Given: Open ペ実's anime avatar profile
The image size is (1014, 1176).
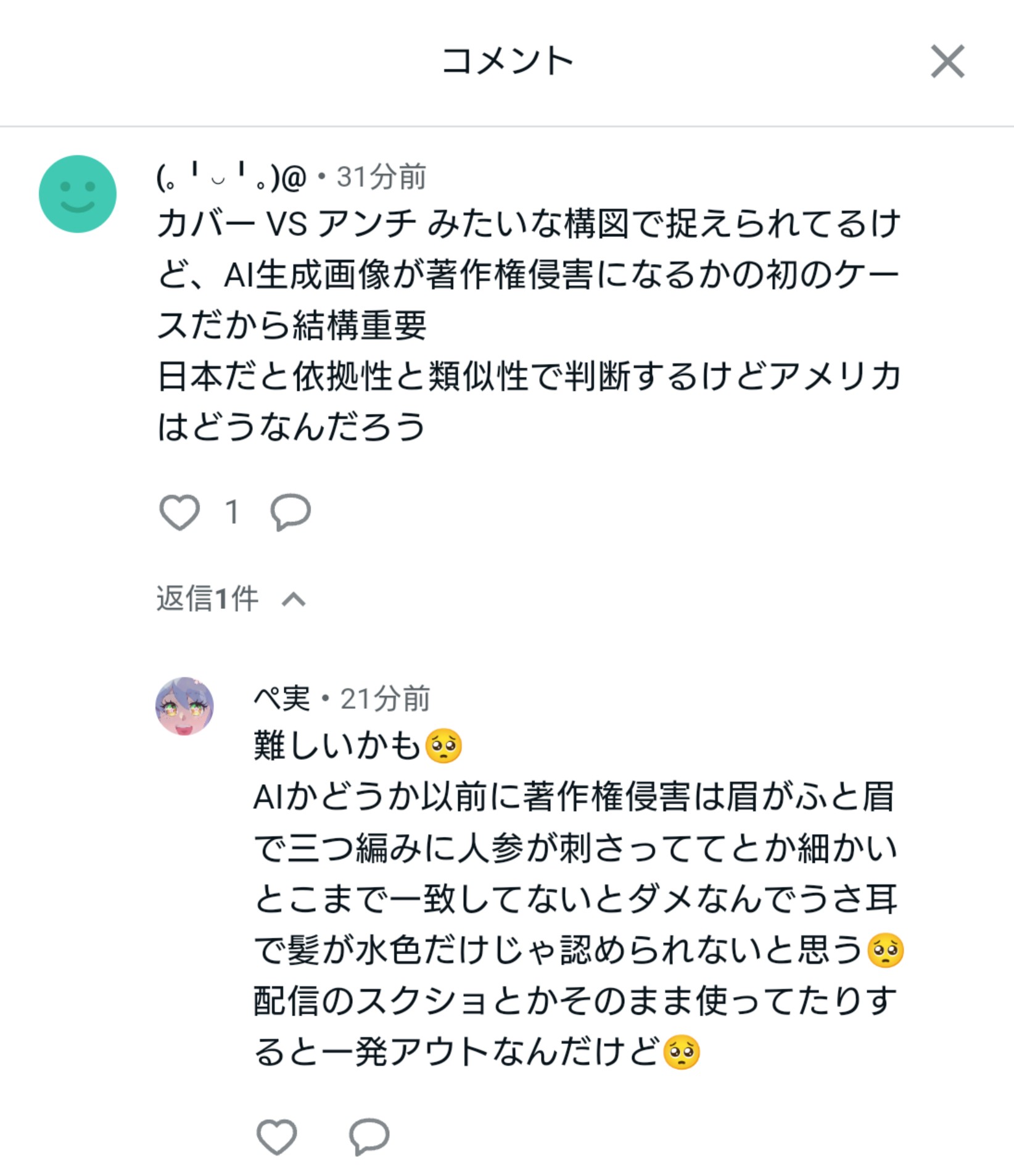Looking at the screenshot, I should pos(184,706).
